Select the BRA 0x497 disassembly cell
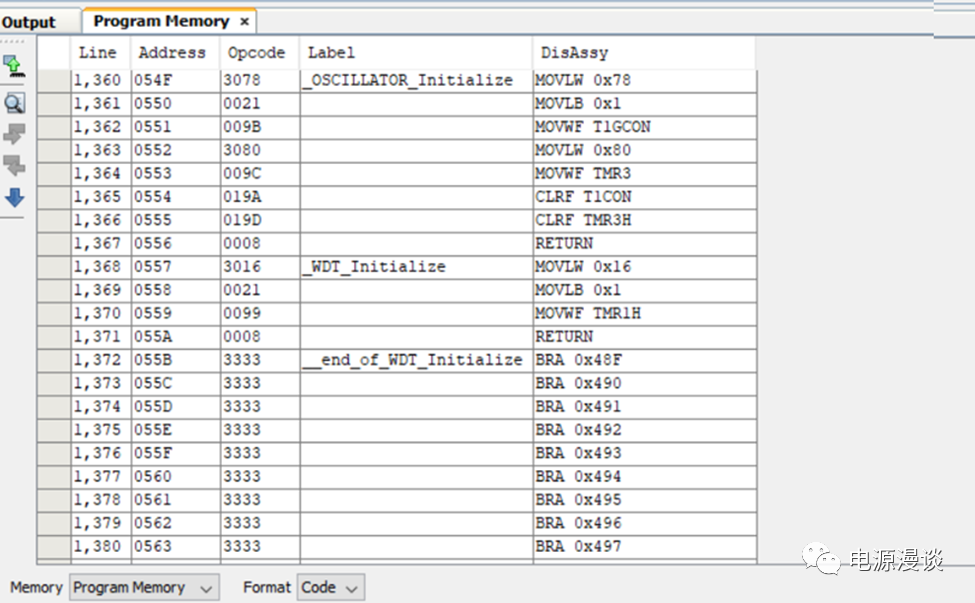 [578, 546]
